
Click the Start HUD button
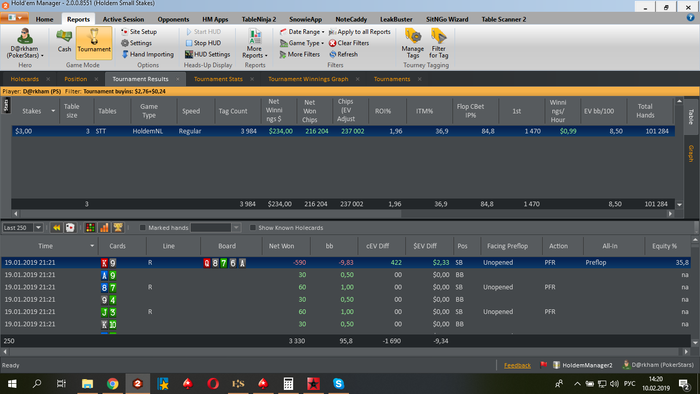[x=203, y=32]
